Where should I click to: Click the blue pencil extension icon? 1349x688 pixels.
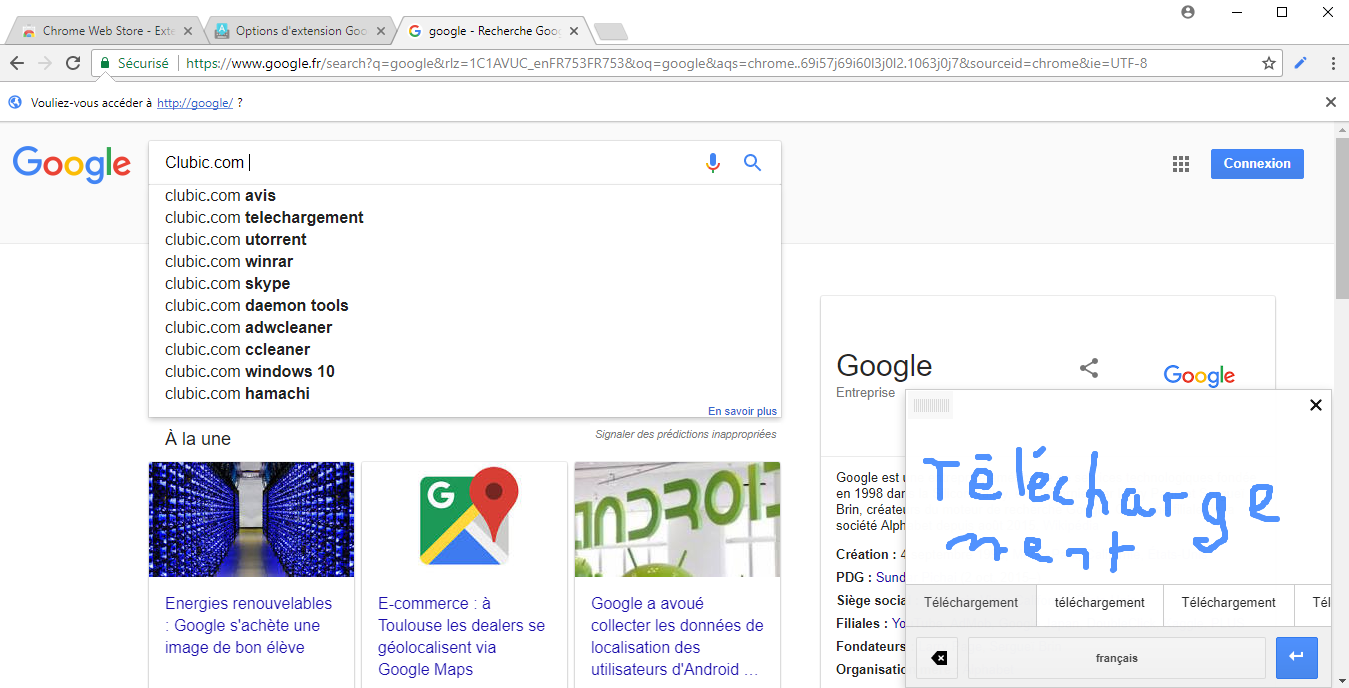pyautogui.click(x=1300, y=63)
